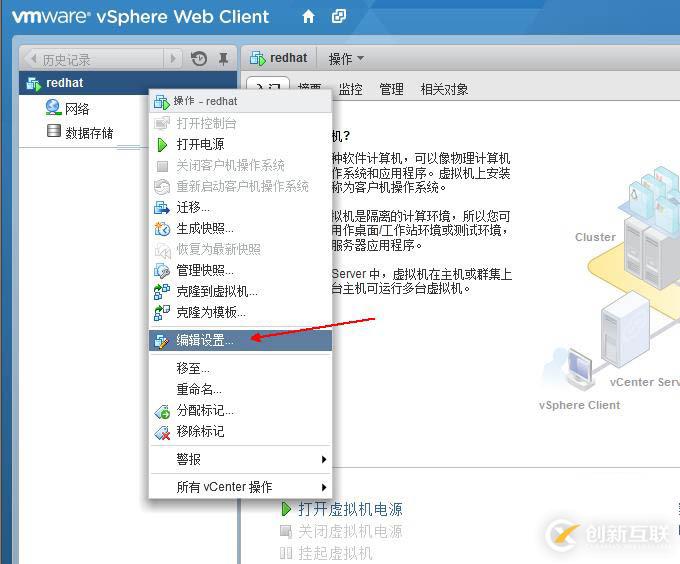Open recent history clock icon
The width and height of the screenshot is (680, 564).
(x=199, y=58)
